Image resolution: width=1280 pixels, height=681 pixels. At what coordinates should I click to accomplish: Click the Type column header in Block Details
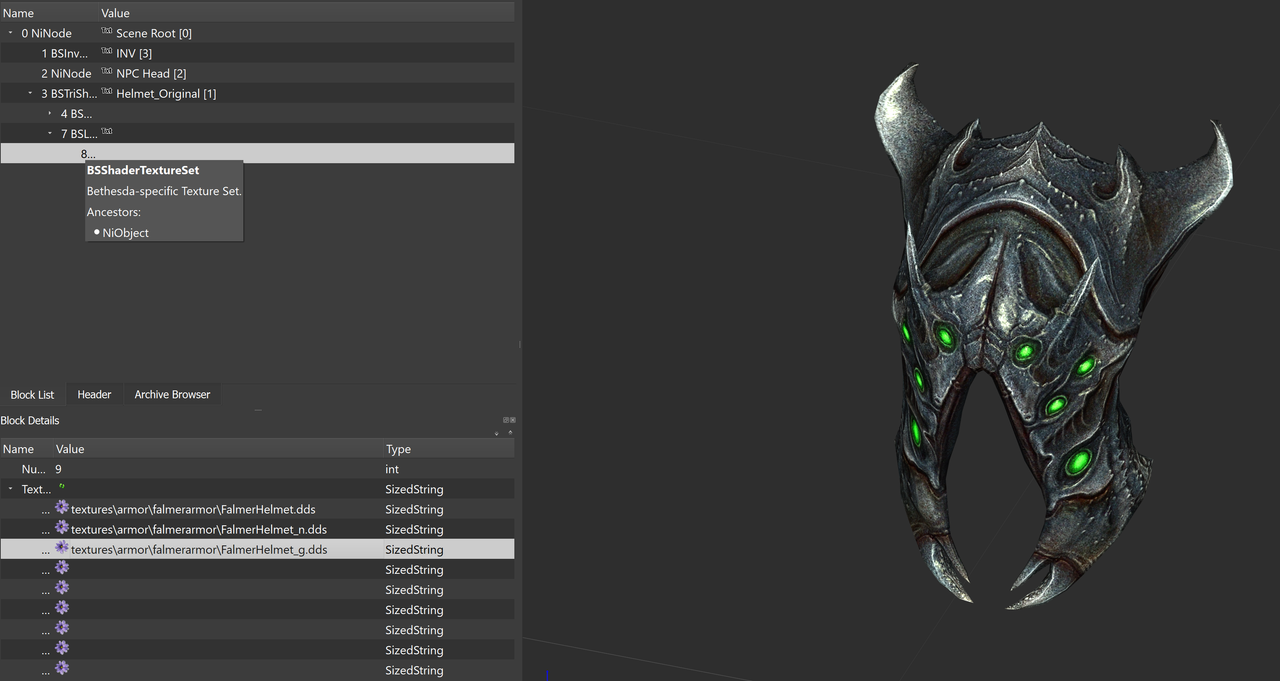449,449
